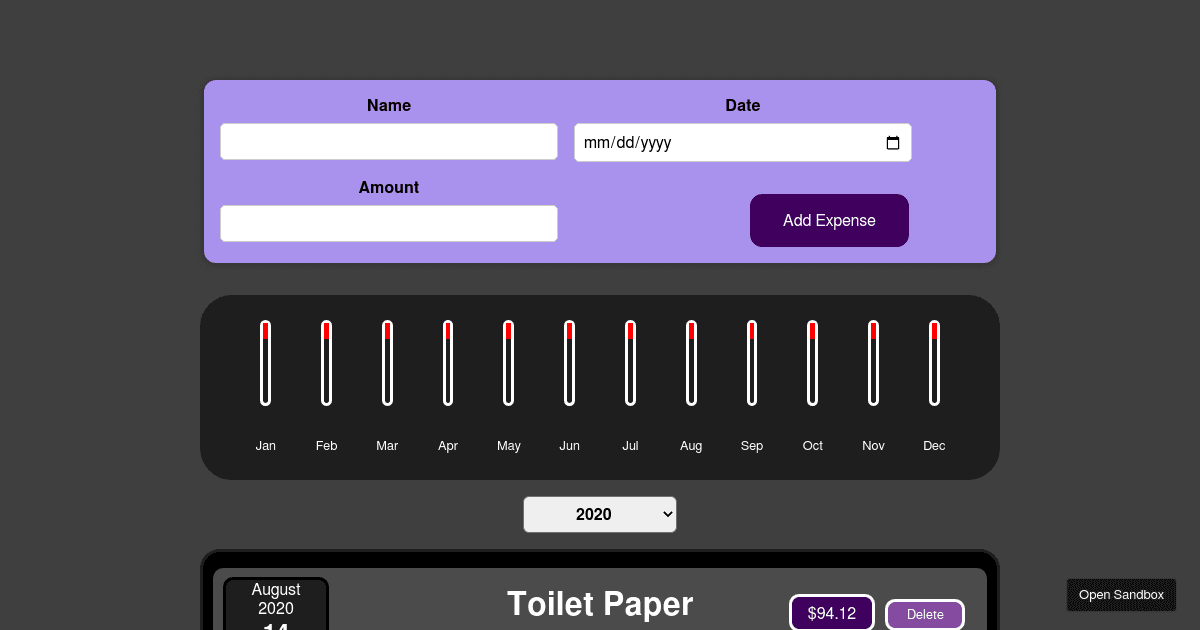Open the 2020 year filter dropdown

pyautogui.click(x=599, y=514)
